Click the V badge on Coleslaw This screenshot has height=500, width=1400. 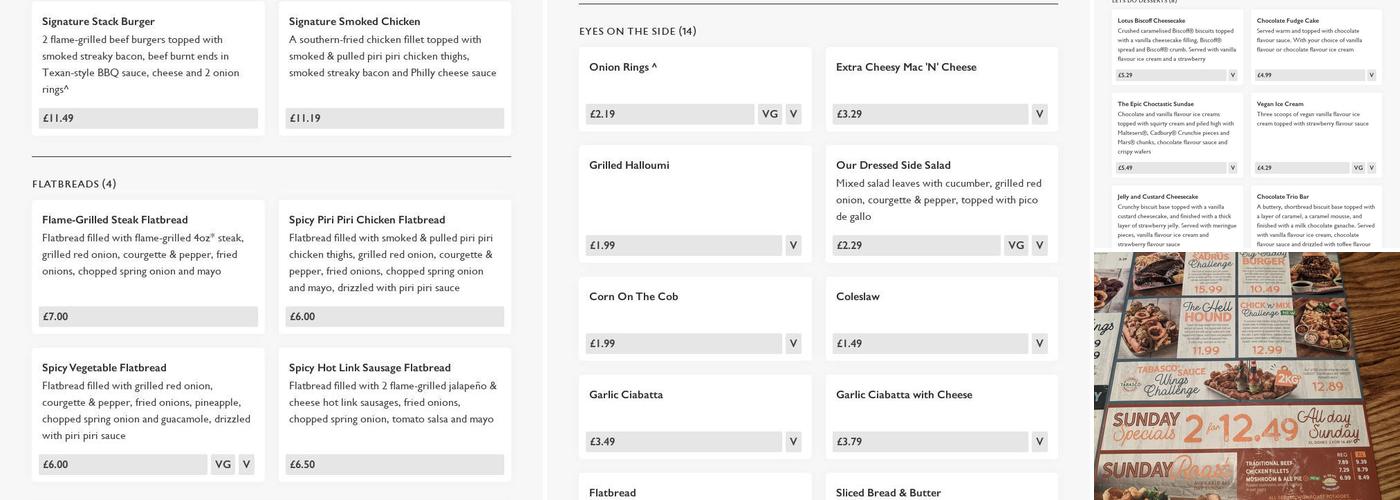coord(1039,343)
